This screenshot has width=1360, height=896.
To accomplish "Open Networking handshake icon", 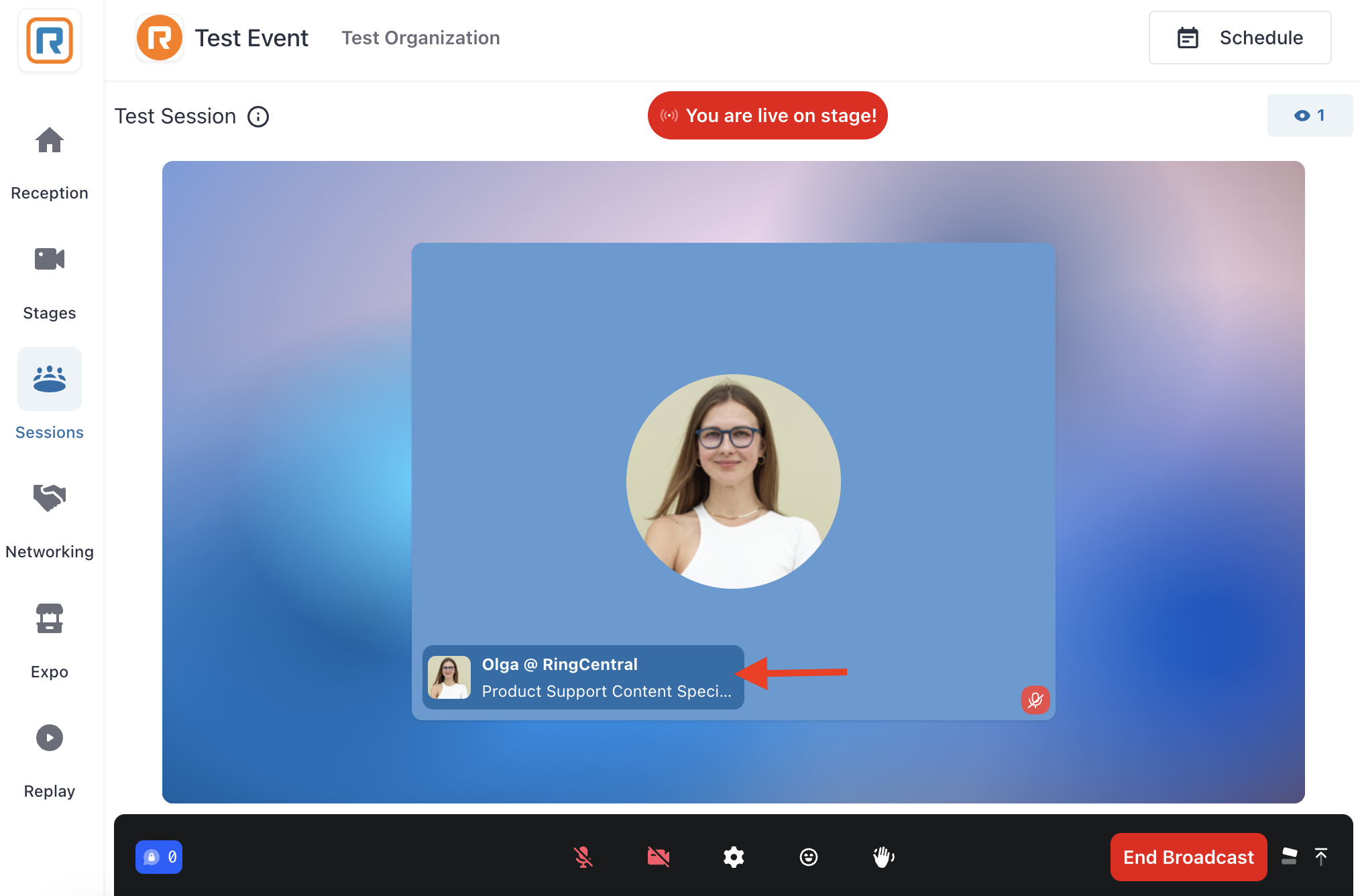I will tap(50, 498).
